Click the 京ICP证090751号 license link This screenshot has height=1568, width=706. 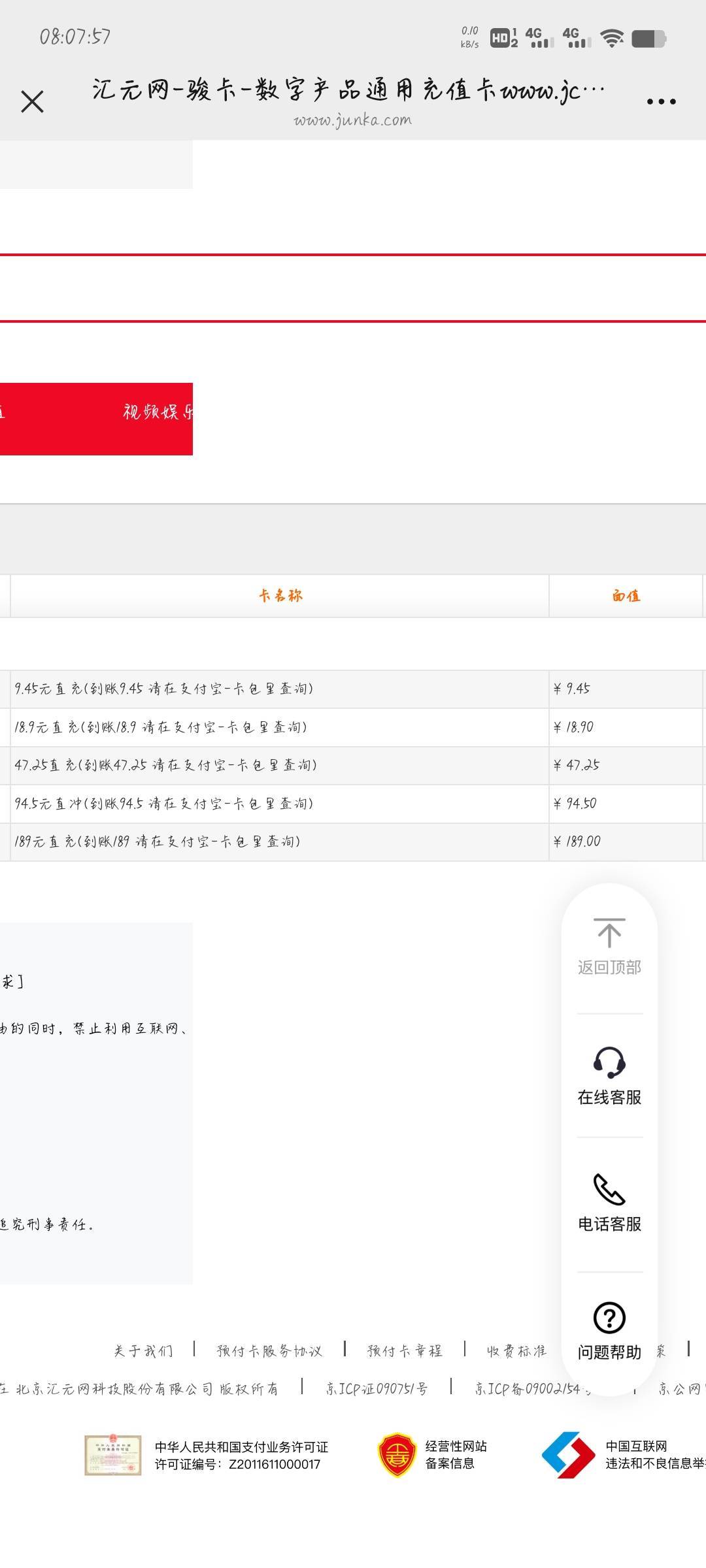pyautogui.click(x=377, y=1389)
